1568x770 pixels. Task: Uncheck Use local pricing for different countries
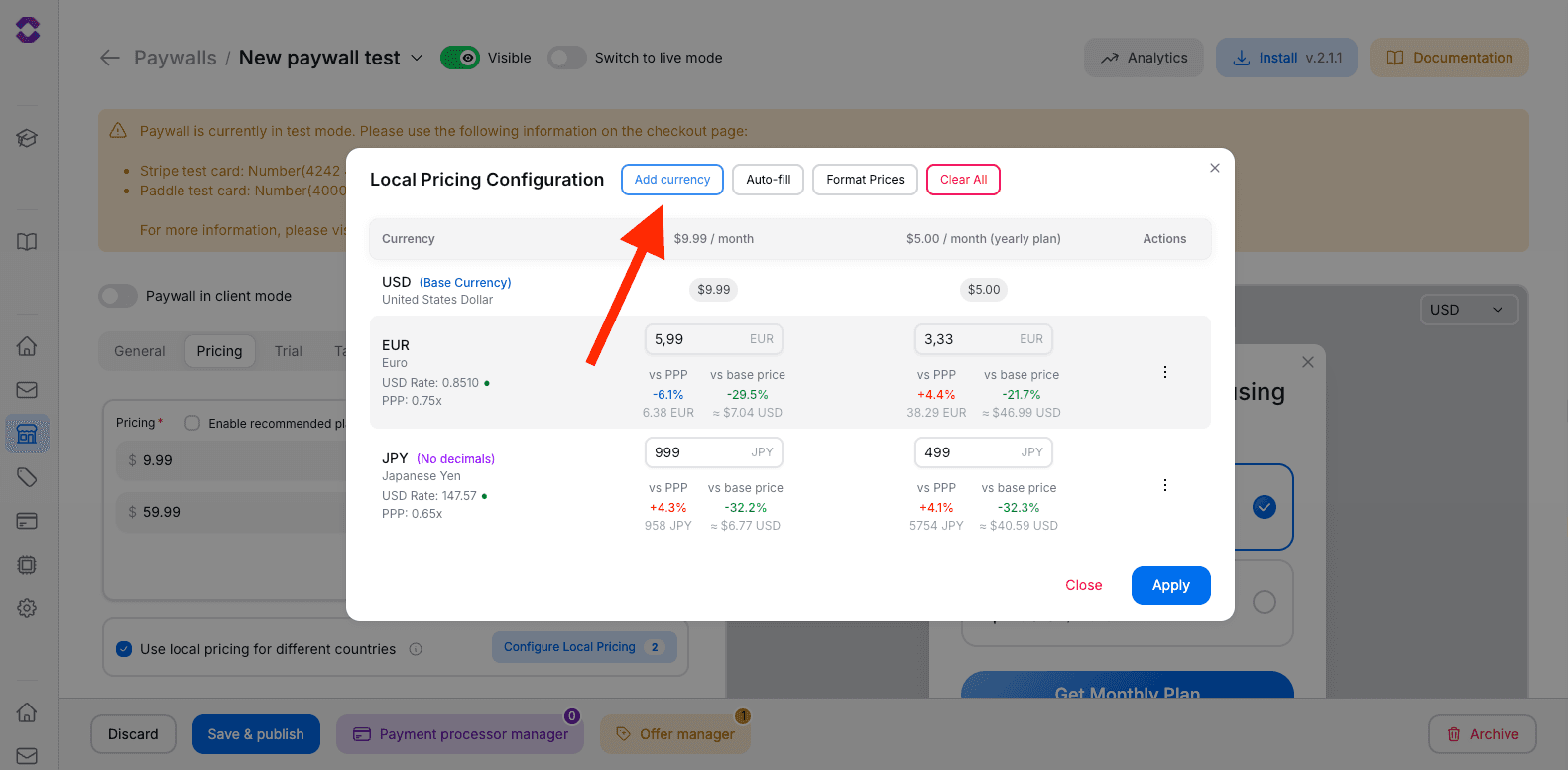pos(124,649)
